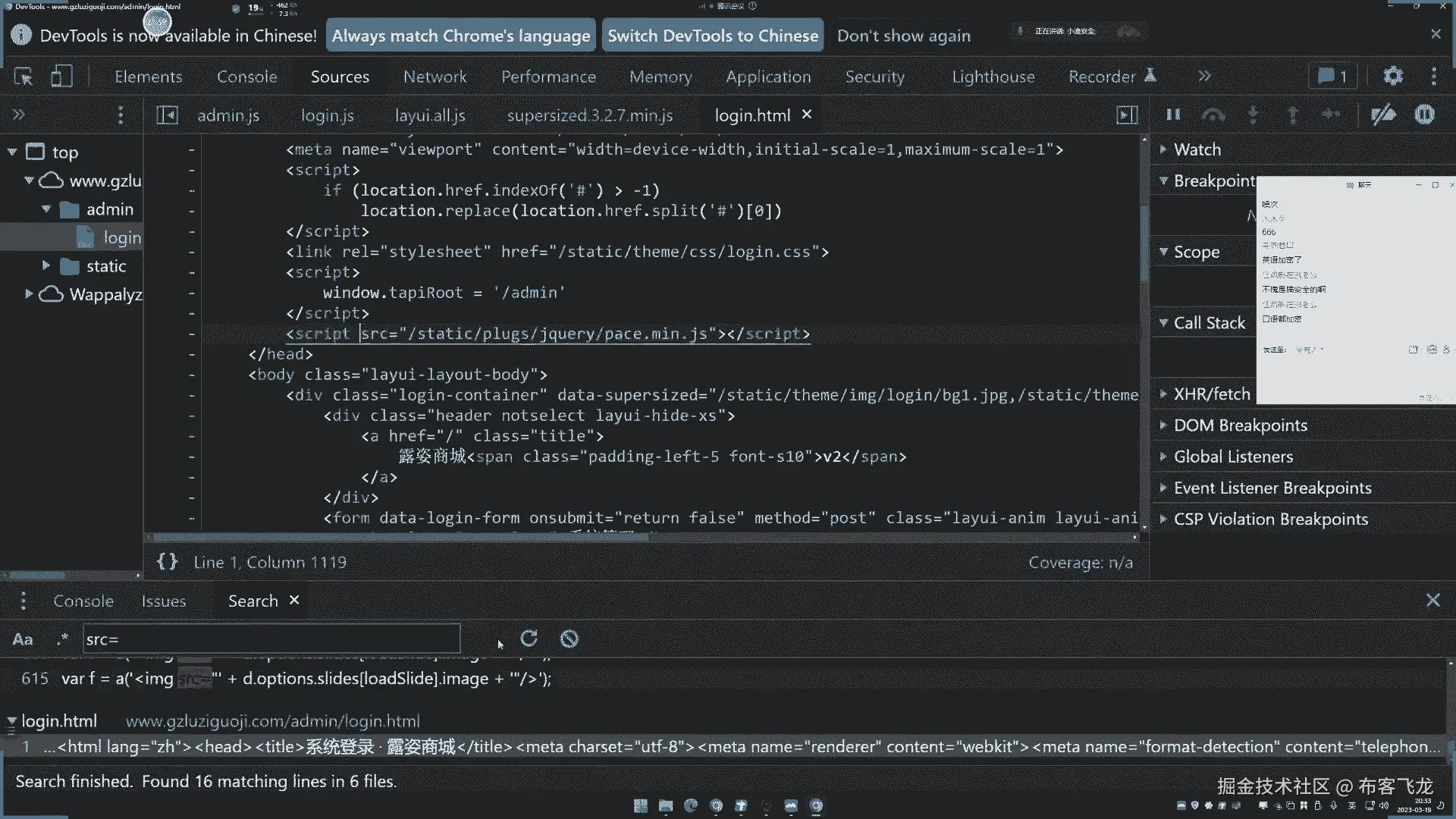This screenshot has width=1456, height=819.
Task: Open DevTools settings gear
Action: (1393, 76)
